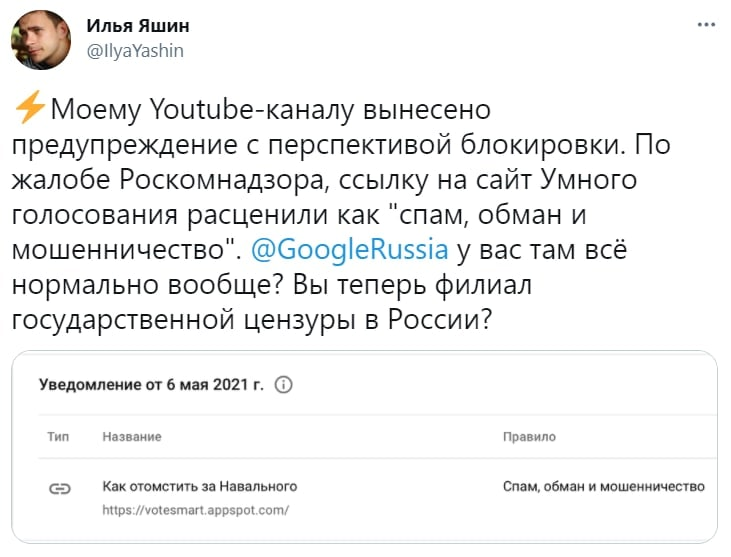Click the chain link type icon
Viewport: 731px width, 557px height.
point(60,488)
